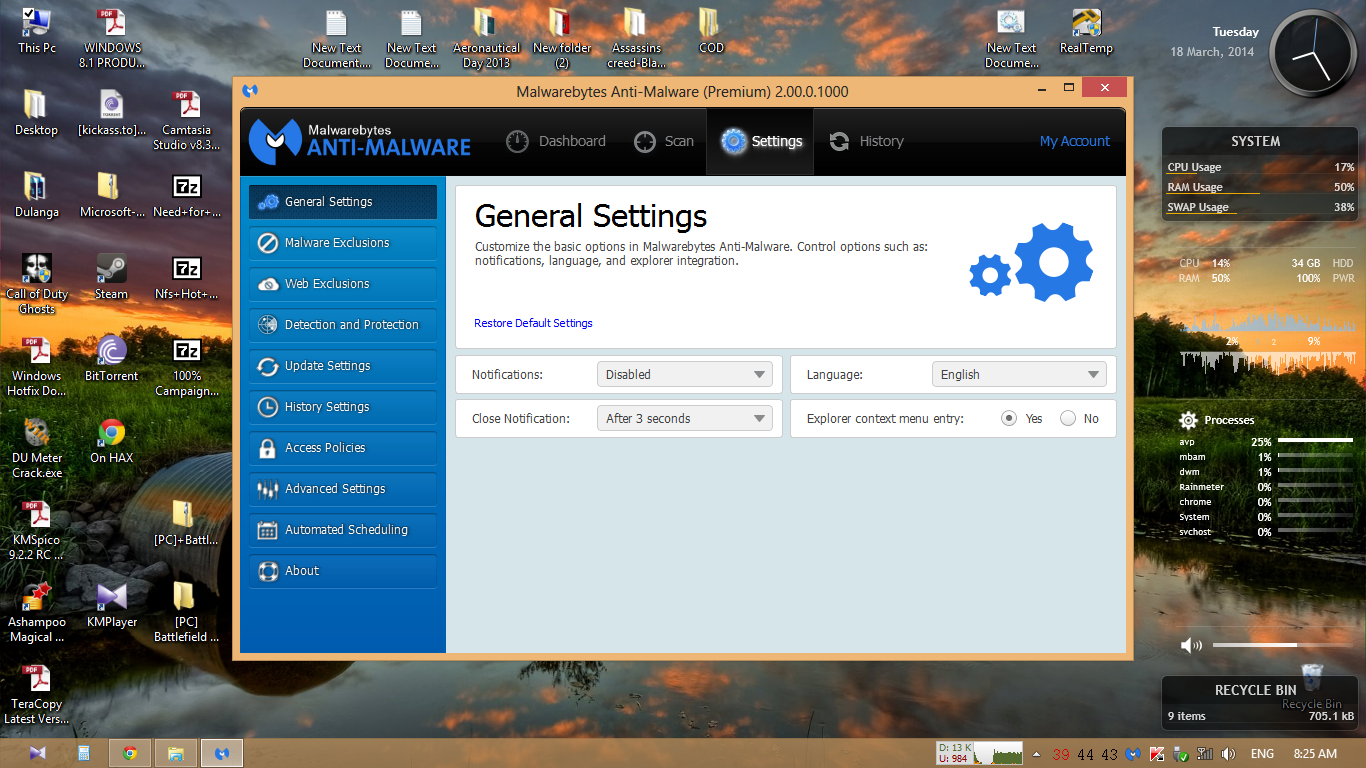Select the DU Meter Crack.exe icon
Viewport: 1366px width, 768px height.
click(37, 448)
